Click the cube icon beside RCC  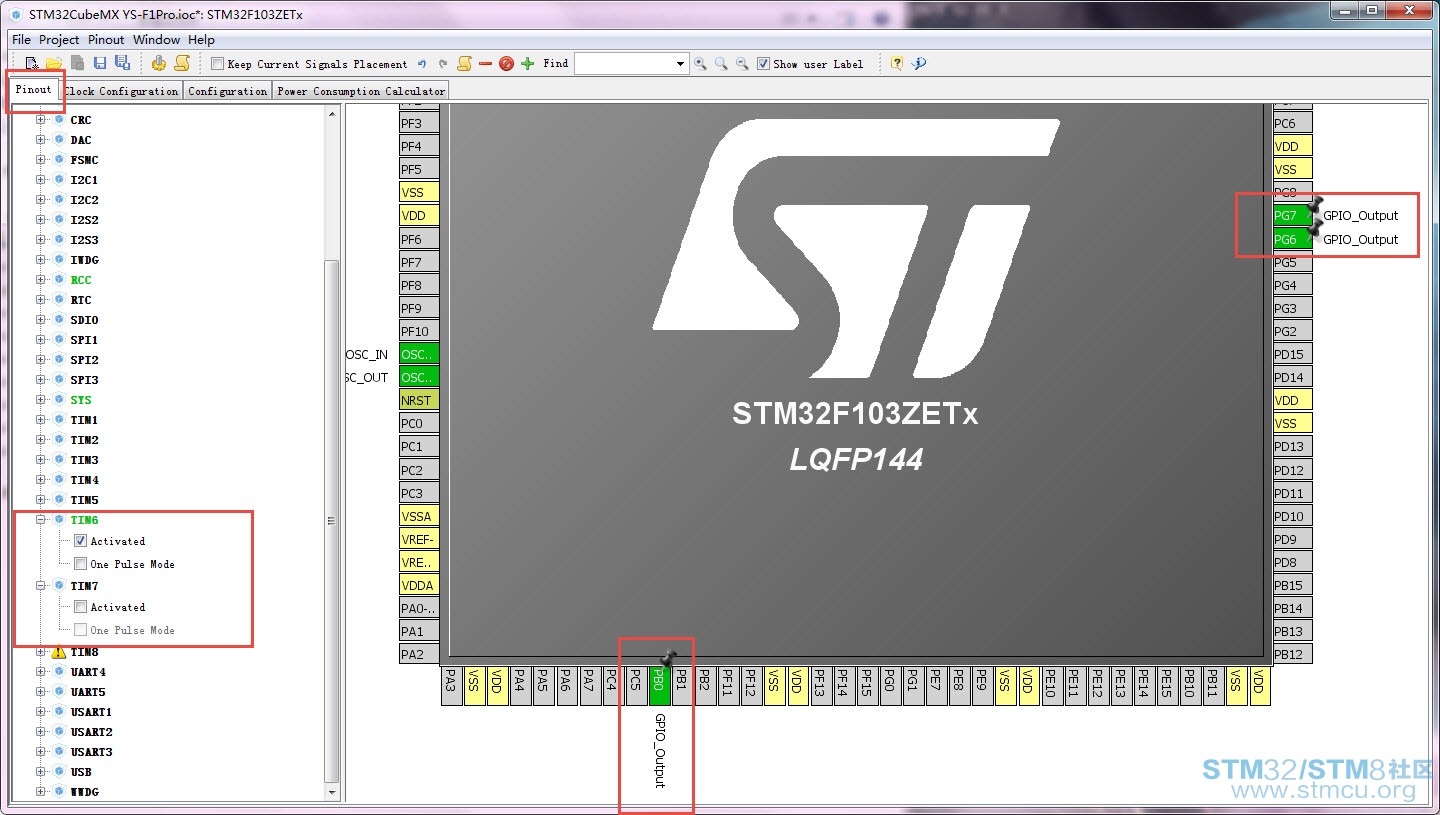coord(59,280)
